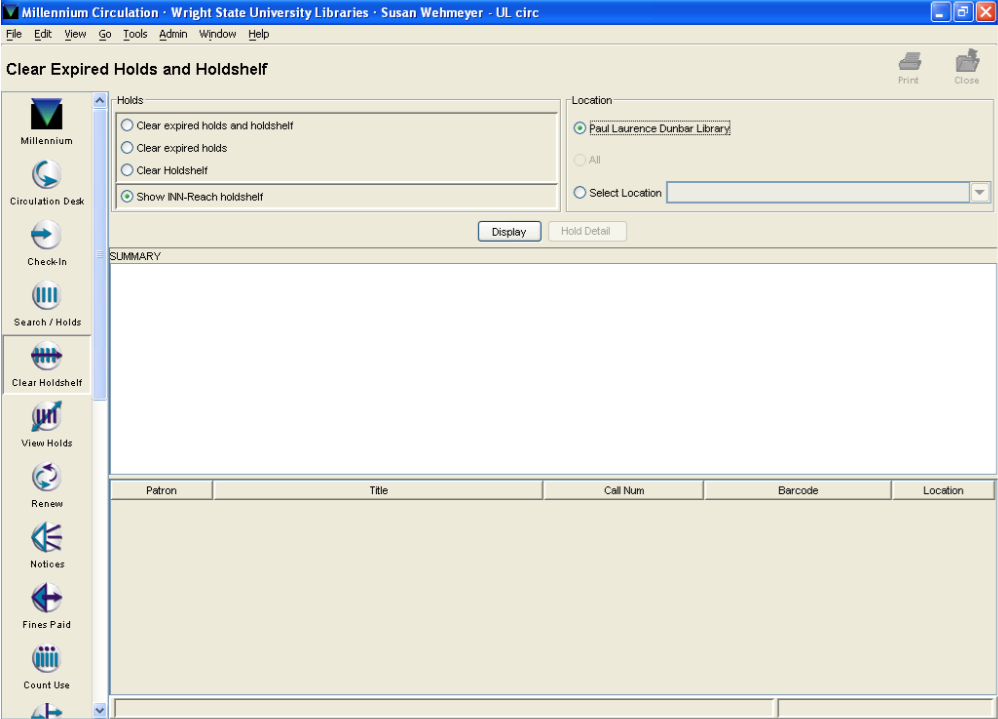Click the Hold Detail button
This screenshot has width=998, height=719.
(x=587, y=231)
